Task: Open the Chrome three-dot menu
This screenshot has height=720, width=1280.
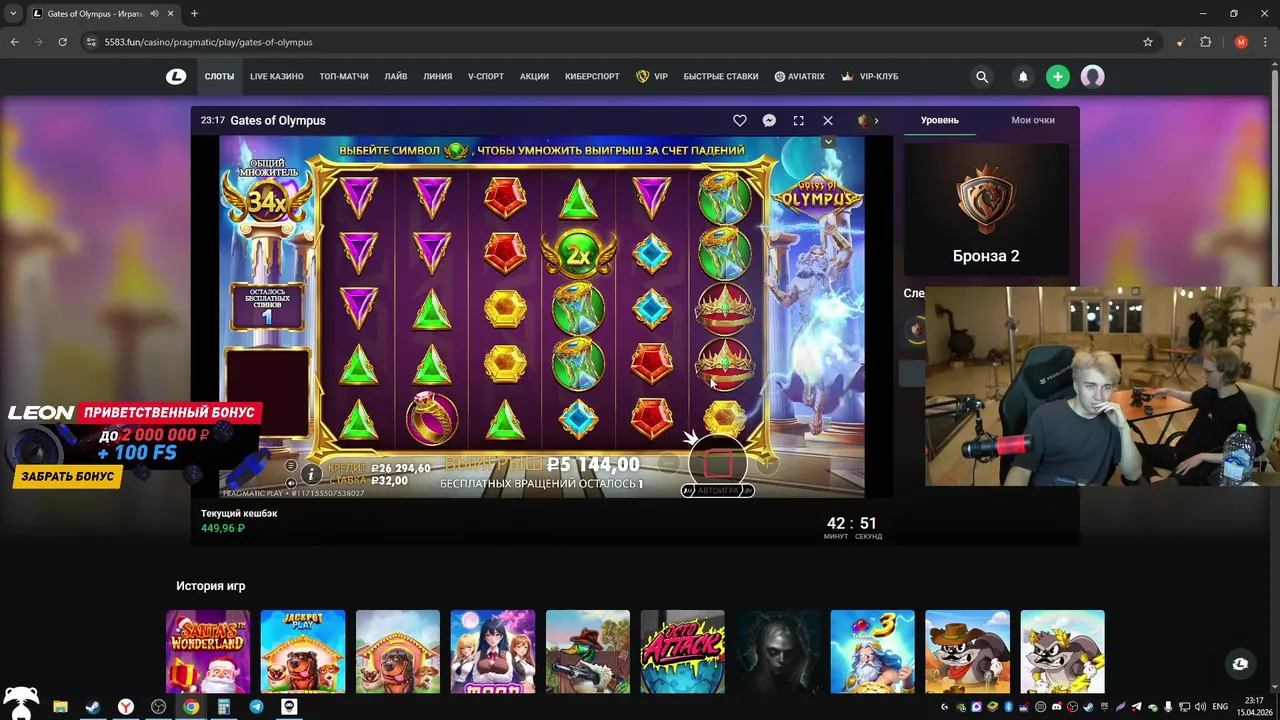Action: [x=1266, y=42]
